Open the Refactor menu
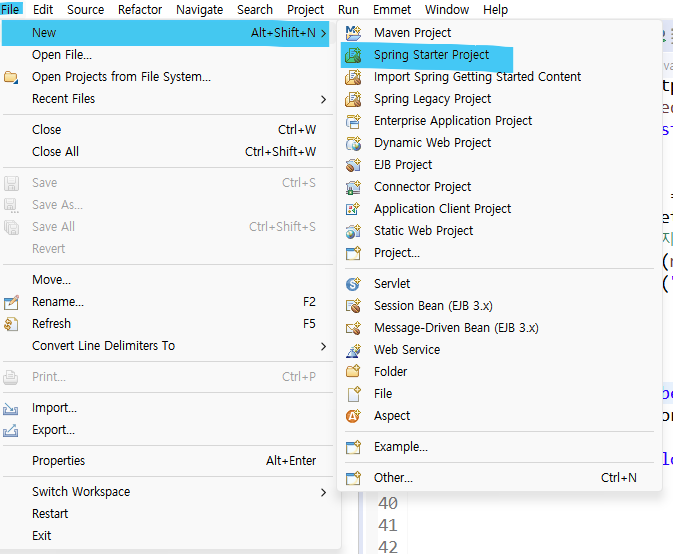 tap(140, 9)
